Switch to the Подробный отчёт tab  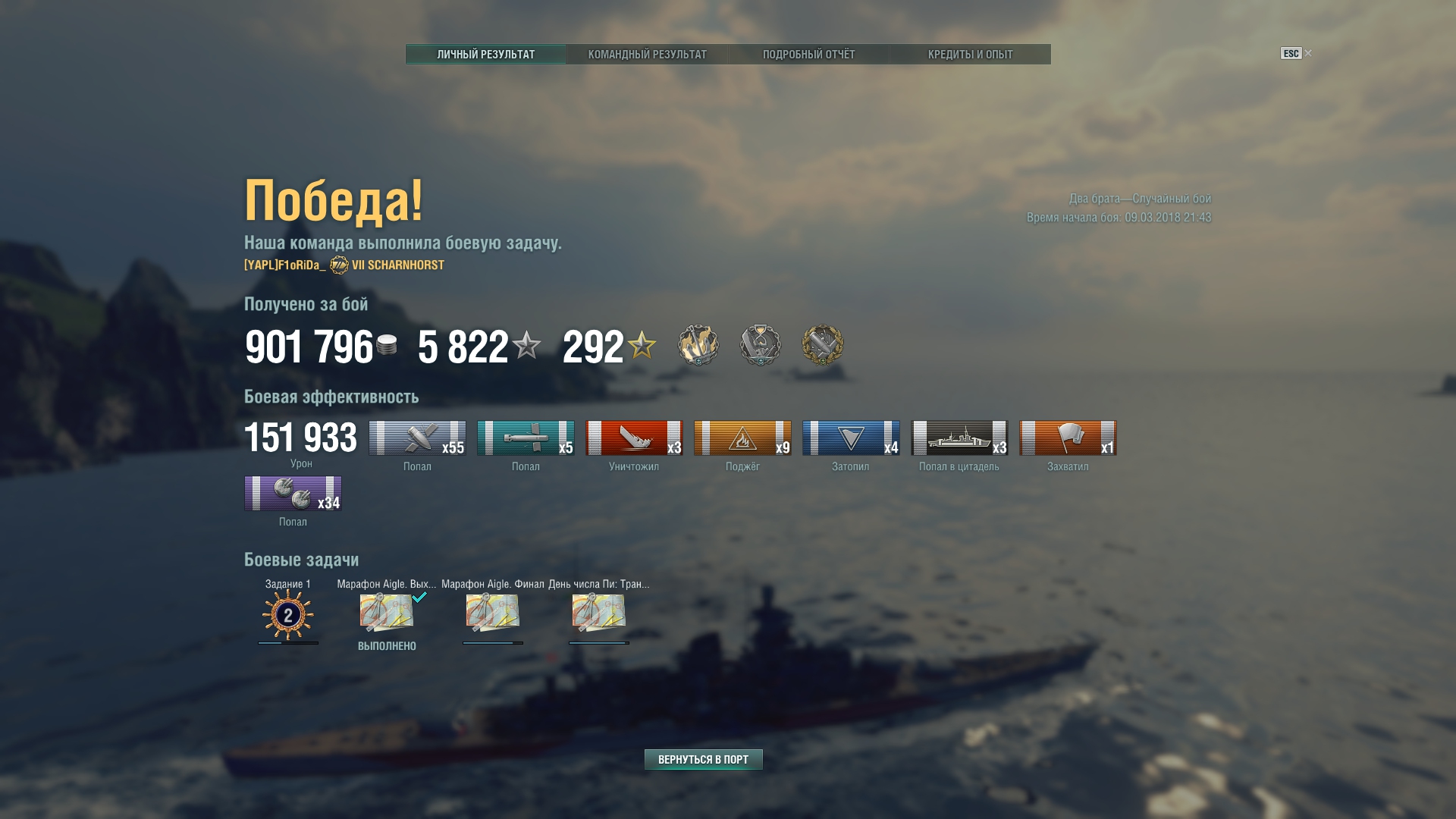pyautogui.click(x=808, y=54)
